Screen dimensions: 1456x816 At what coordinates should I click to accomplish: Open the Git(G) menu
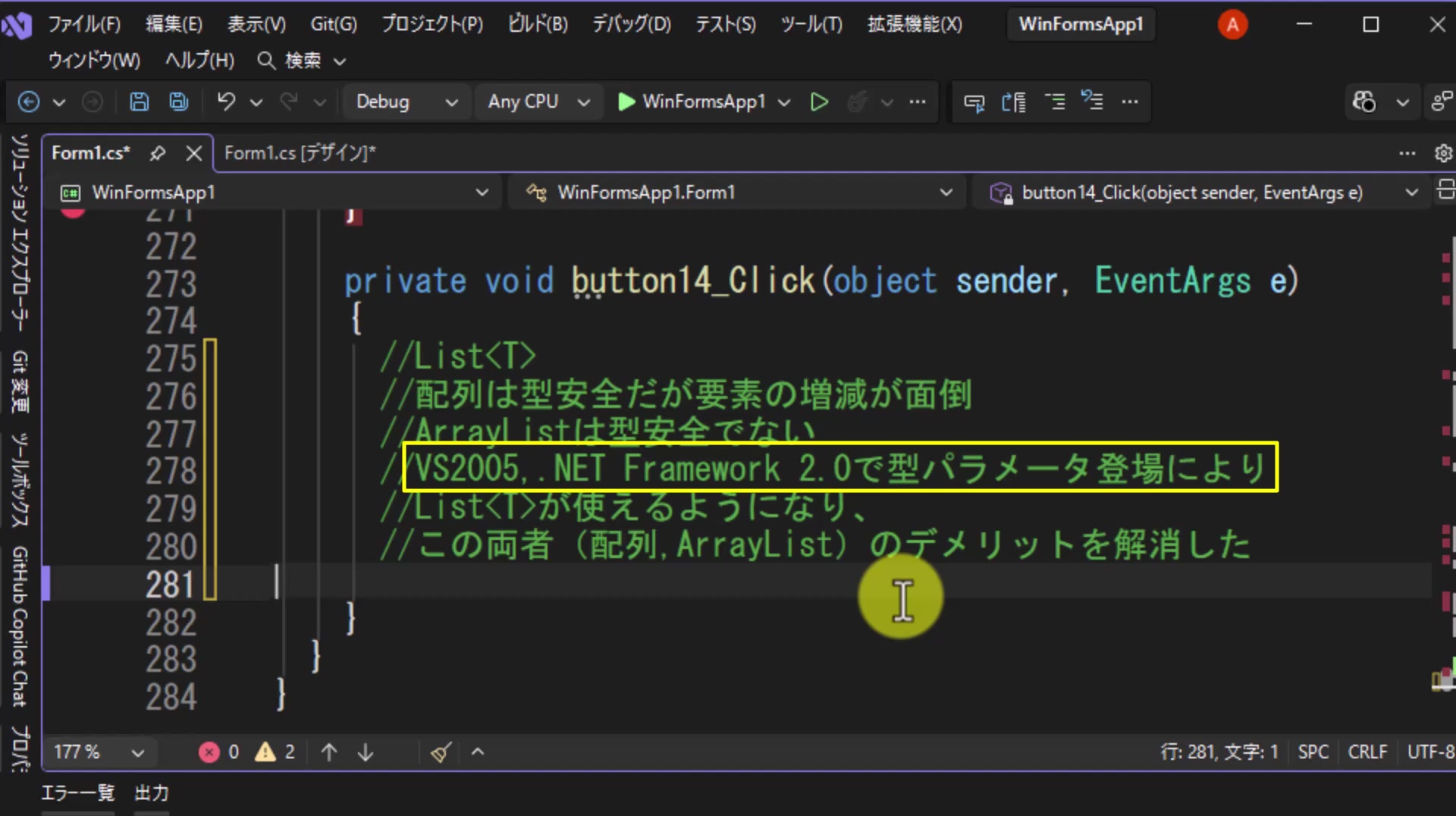(334, 24)
